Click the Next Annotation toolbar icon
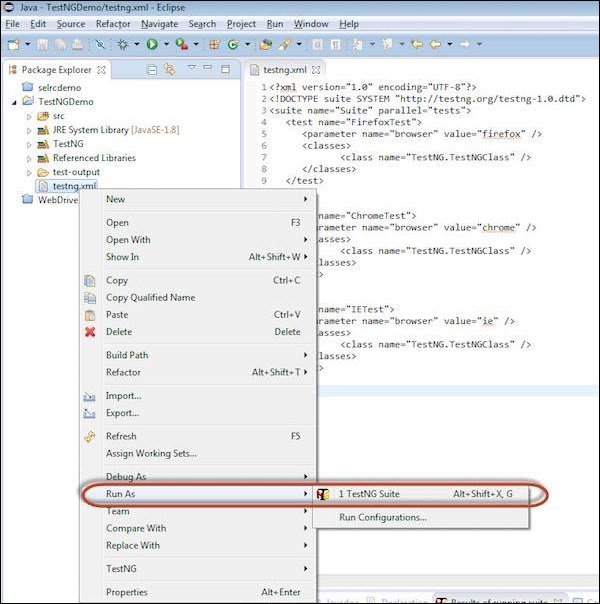Screen dimensions: 600x604 (x=358, y=44)
